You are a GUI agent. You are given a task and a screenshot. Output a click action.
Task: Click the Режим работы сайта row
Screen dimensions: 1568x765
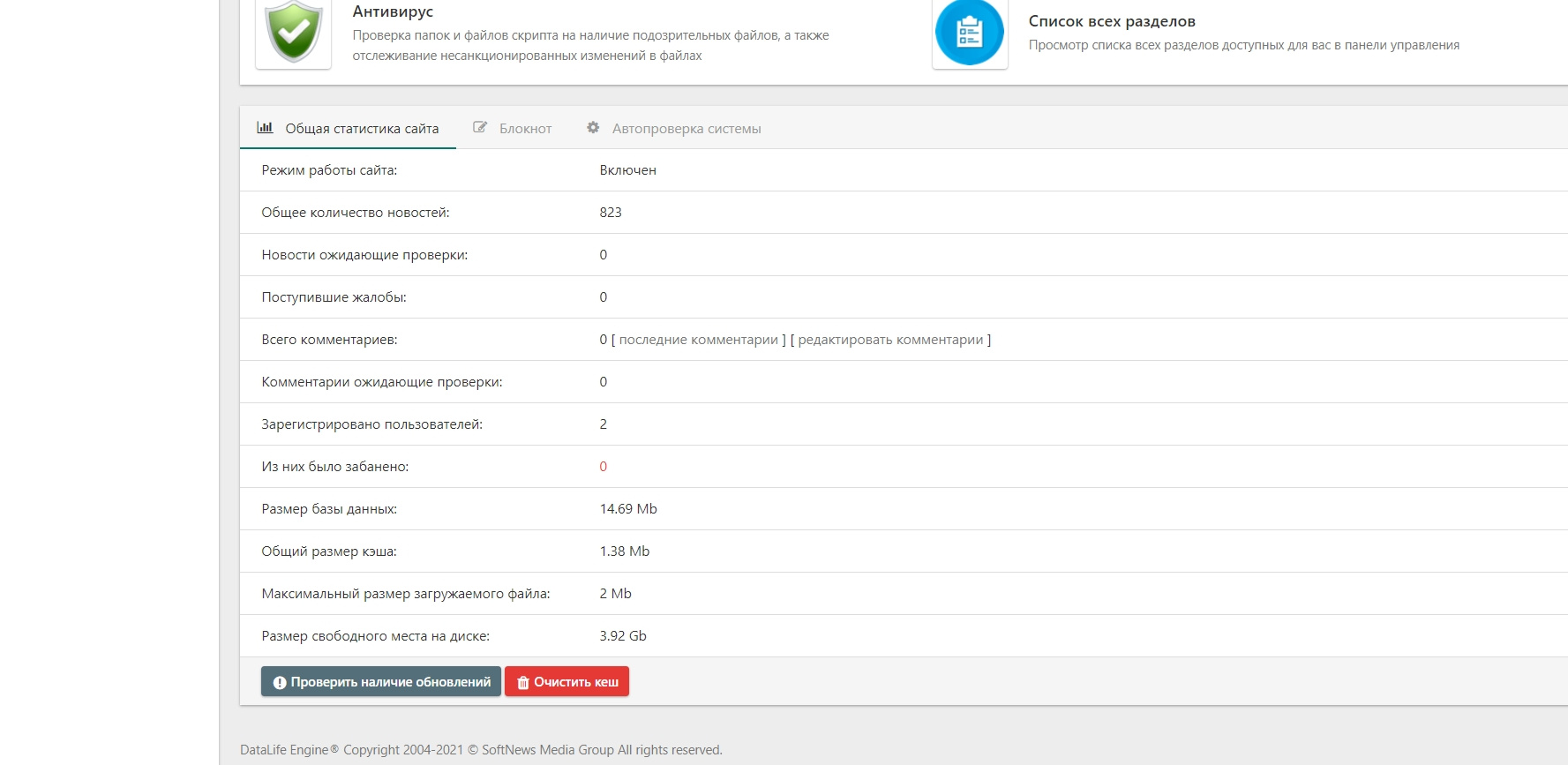(904, 170)
